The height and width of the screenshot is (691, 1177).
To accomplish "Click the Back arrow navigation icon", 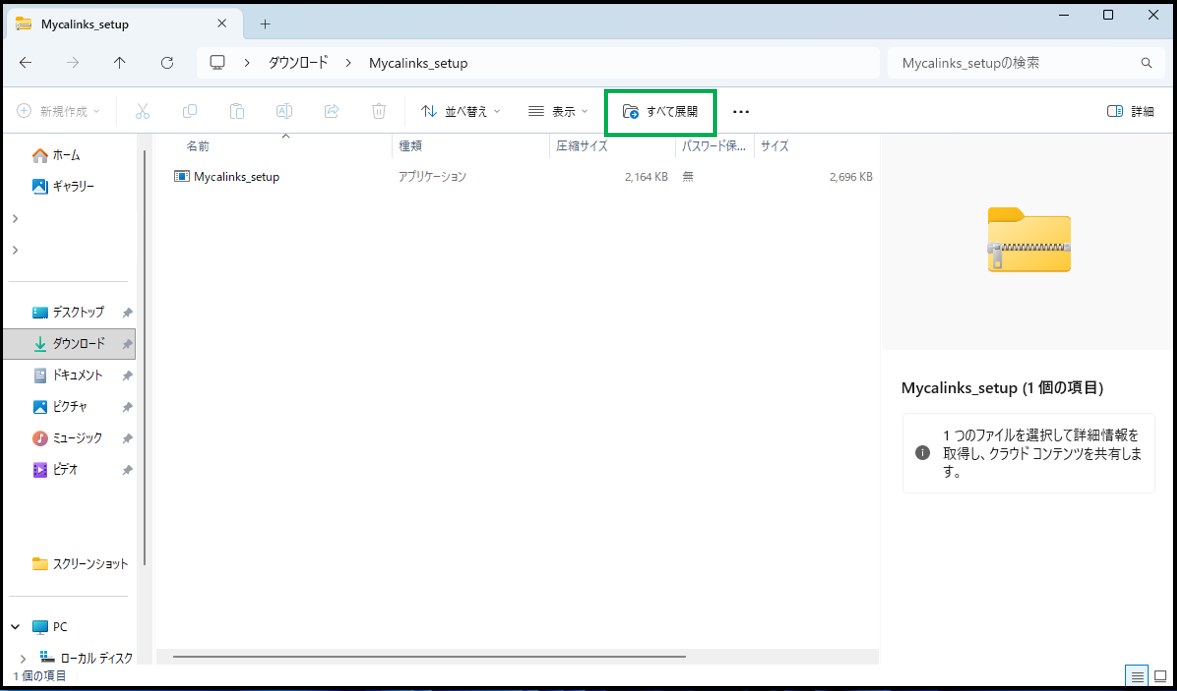I will click(26, 63).
